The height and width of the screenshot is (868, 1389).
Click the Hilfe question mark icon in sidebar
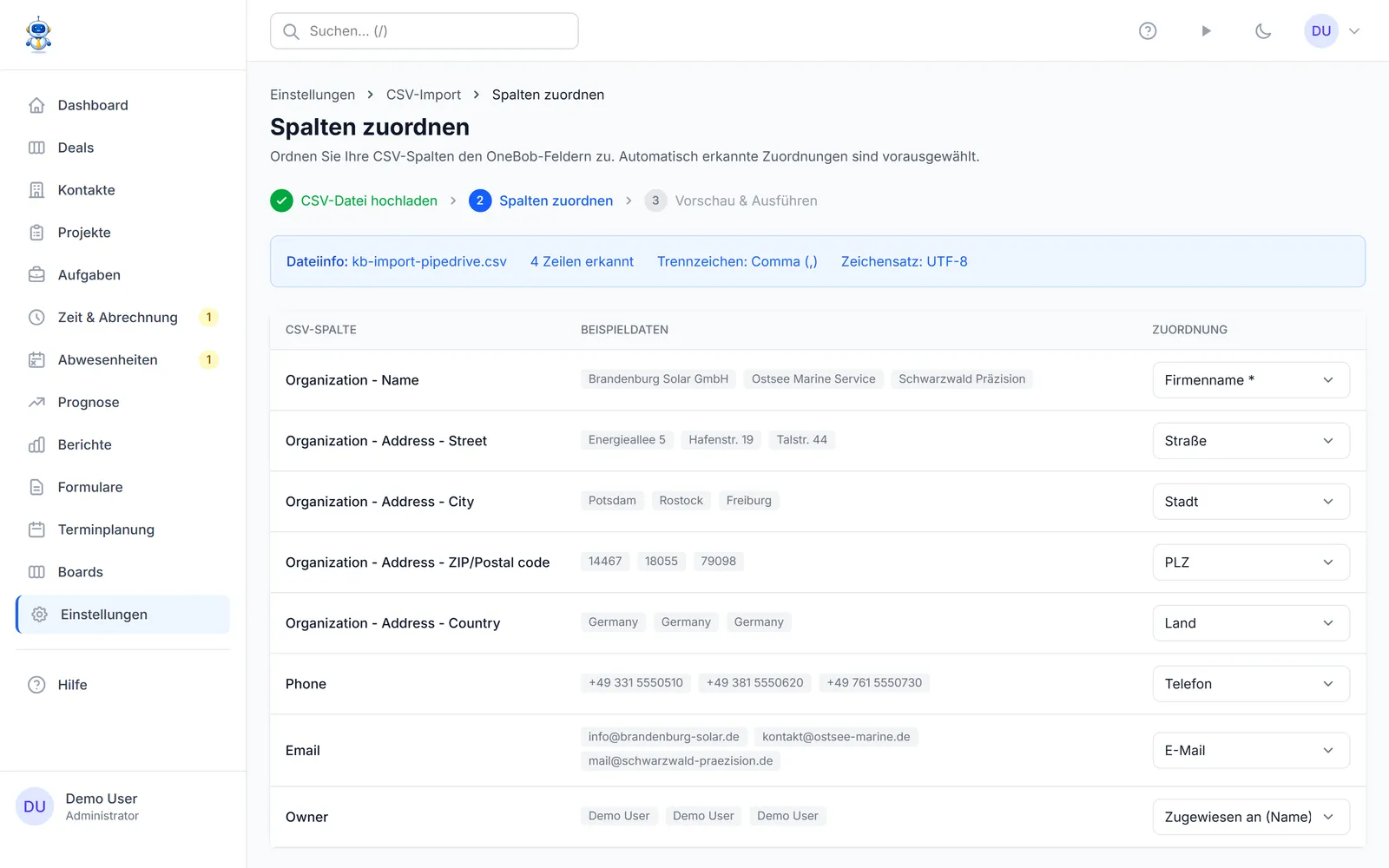tap(36, 685)
